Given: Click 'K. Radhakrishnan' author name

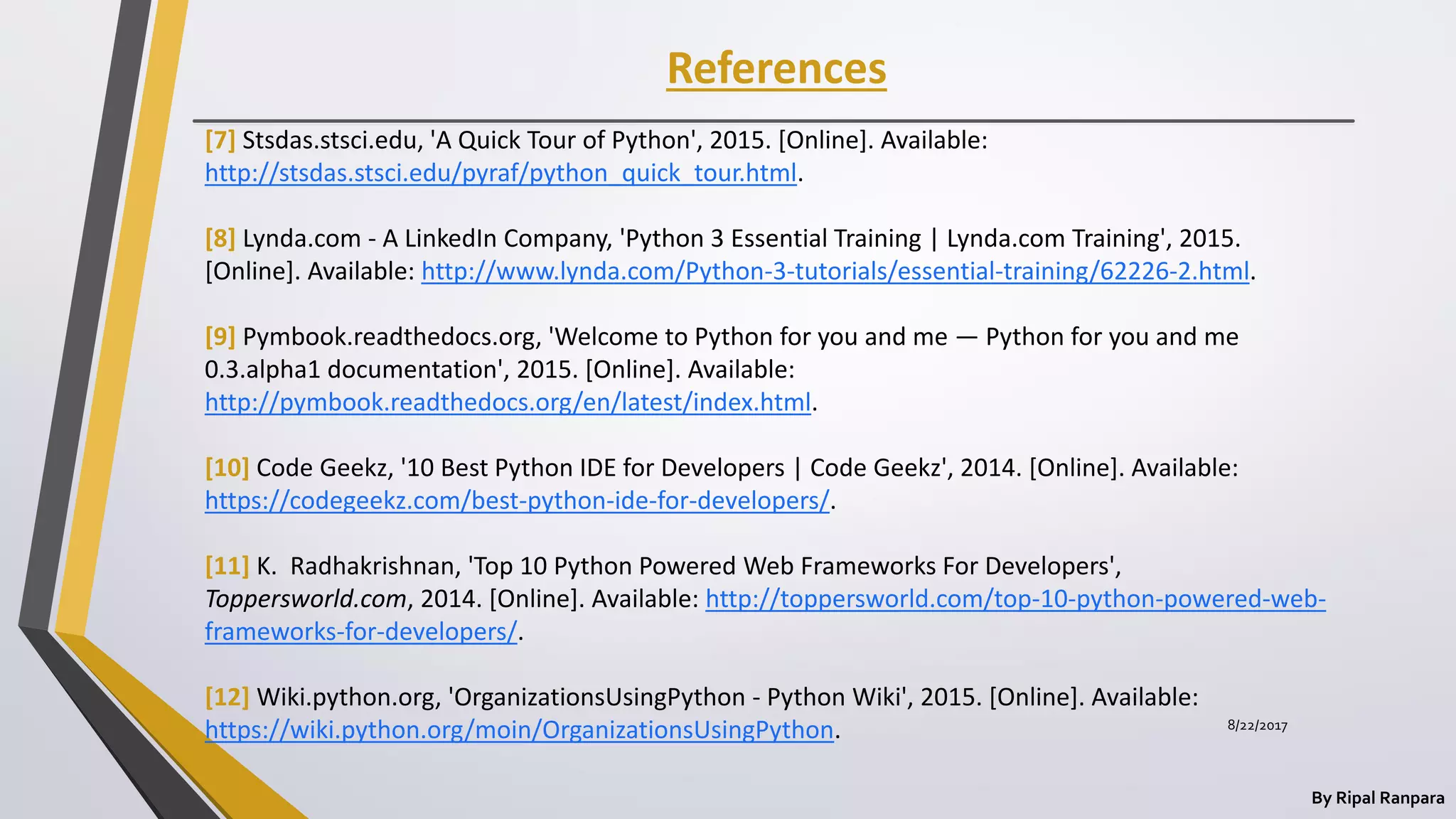Looking at the screenshot, I should coord(358,566).
